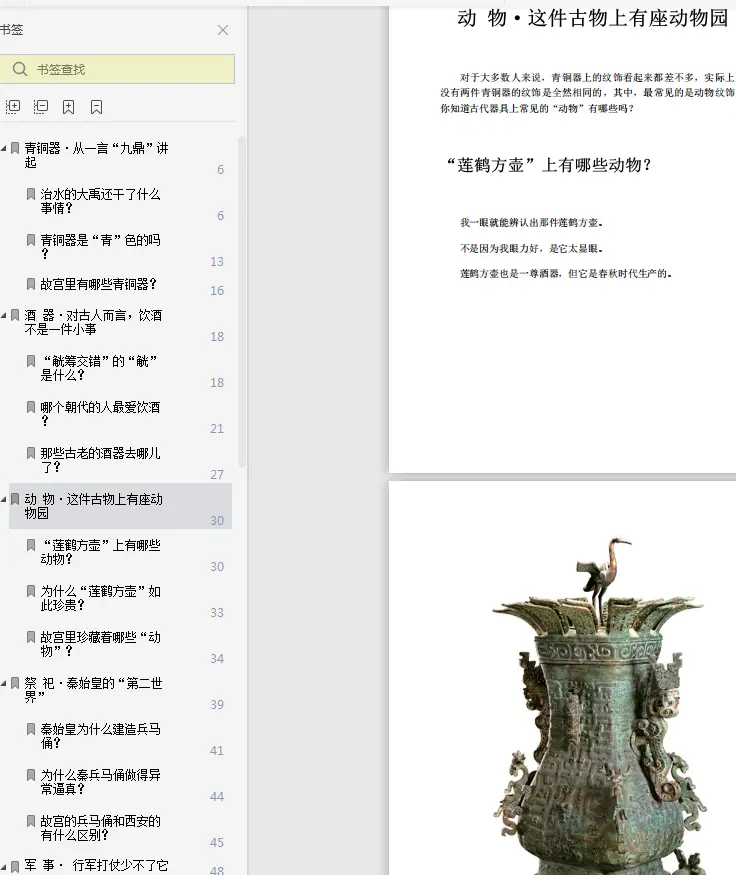The width and height of the screenshot is (736, 875).
Task: Click bookmark icon beside 故宫里有哪些青铜器
Action: pos(31,284)
